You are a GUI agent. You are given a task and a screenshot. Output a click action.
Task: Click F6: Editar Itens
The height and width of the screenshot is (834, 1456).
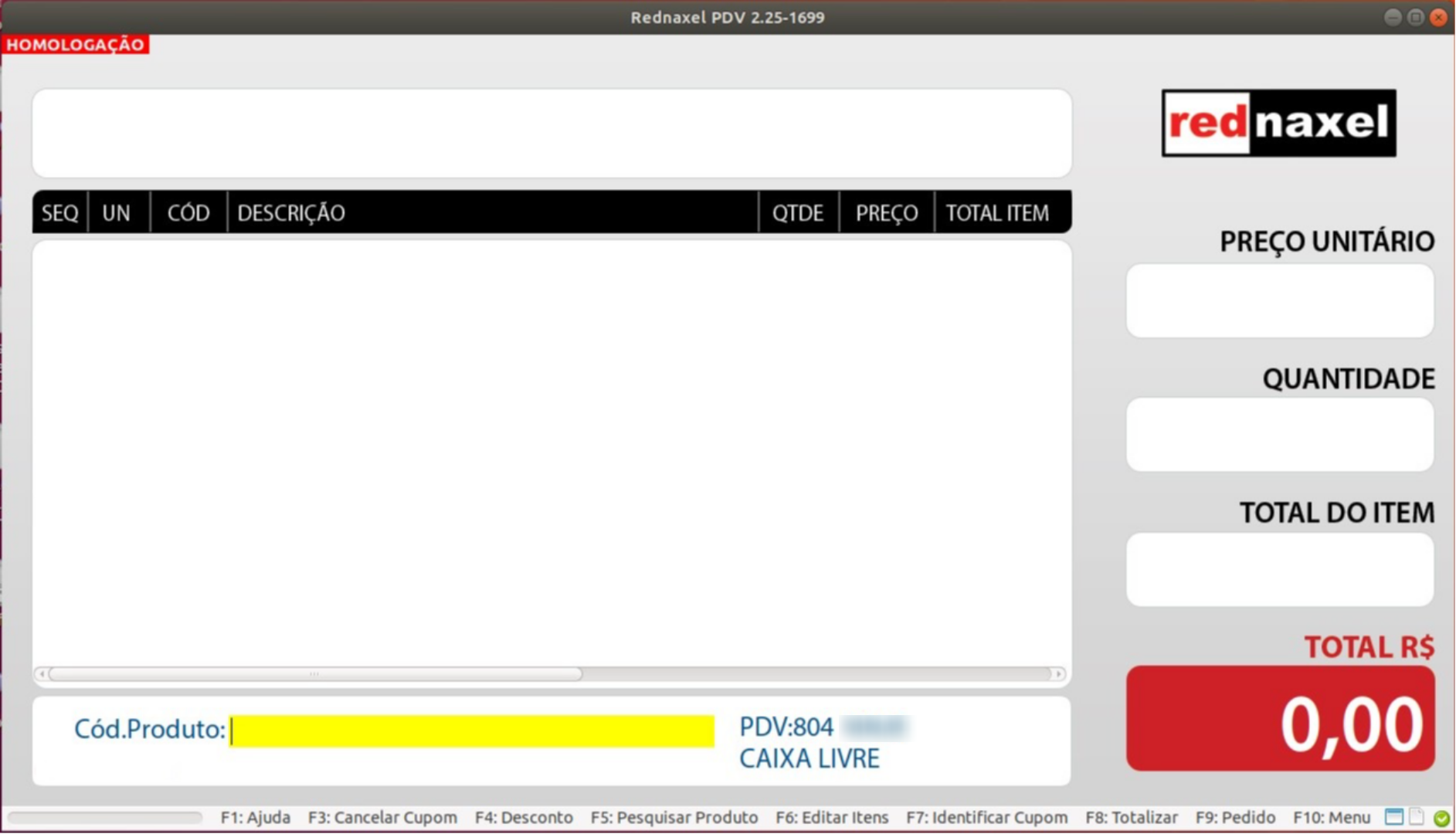(x=833, y=817)
